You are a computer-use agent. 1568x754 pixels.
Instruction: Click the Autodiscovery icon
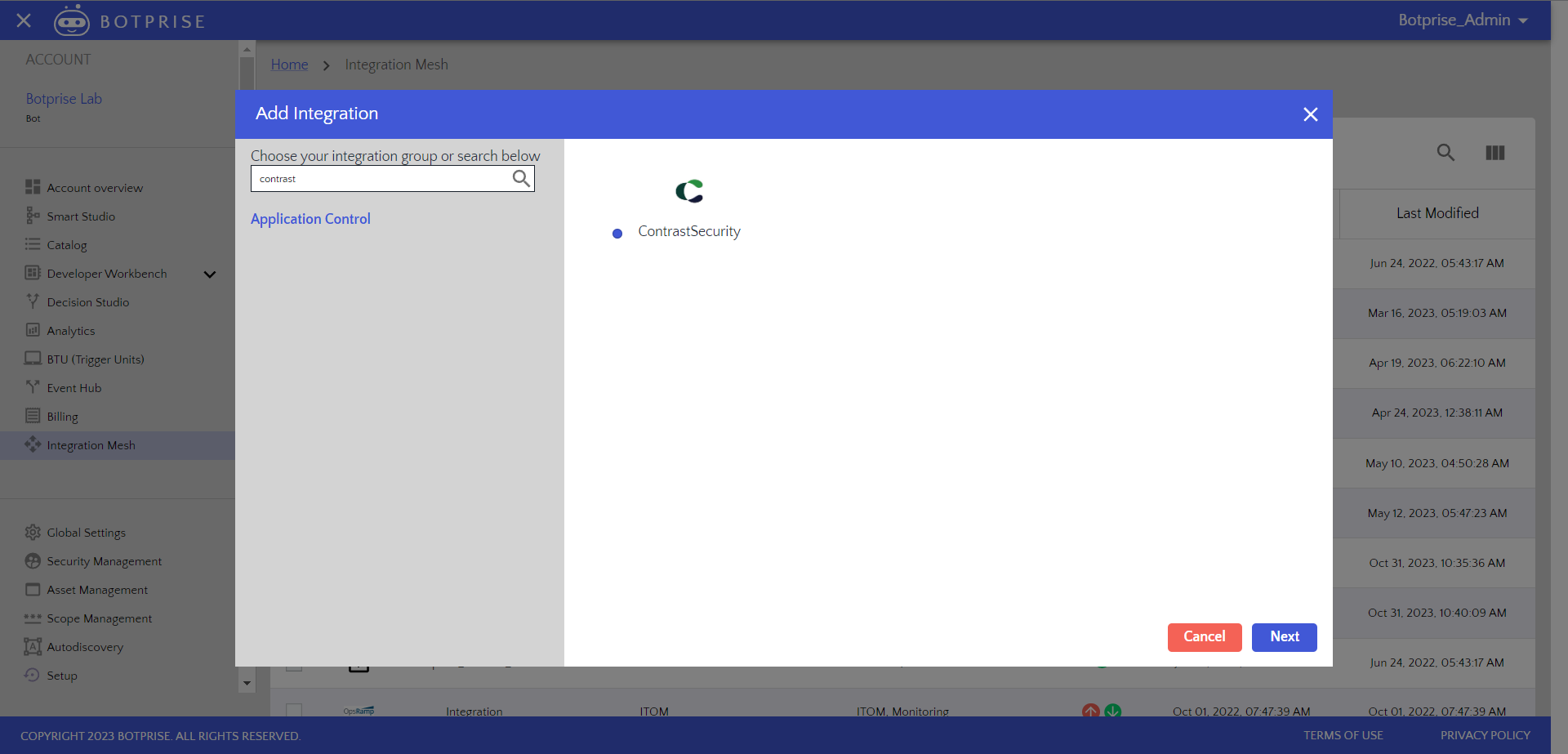pos(33,646)
